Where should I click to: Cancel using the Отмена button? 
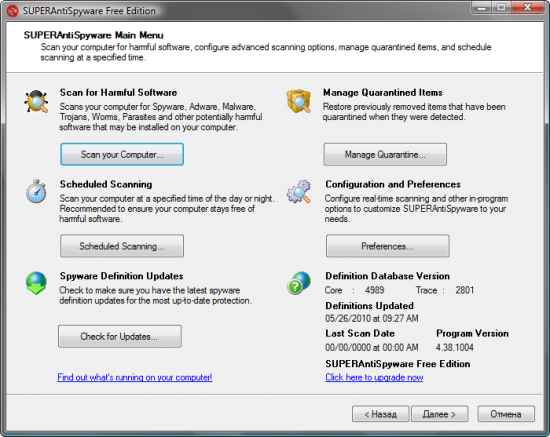pos(506,414)
